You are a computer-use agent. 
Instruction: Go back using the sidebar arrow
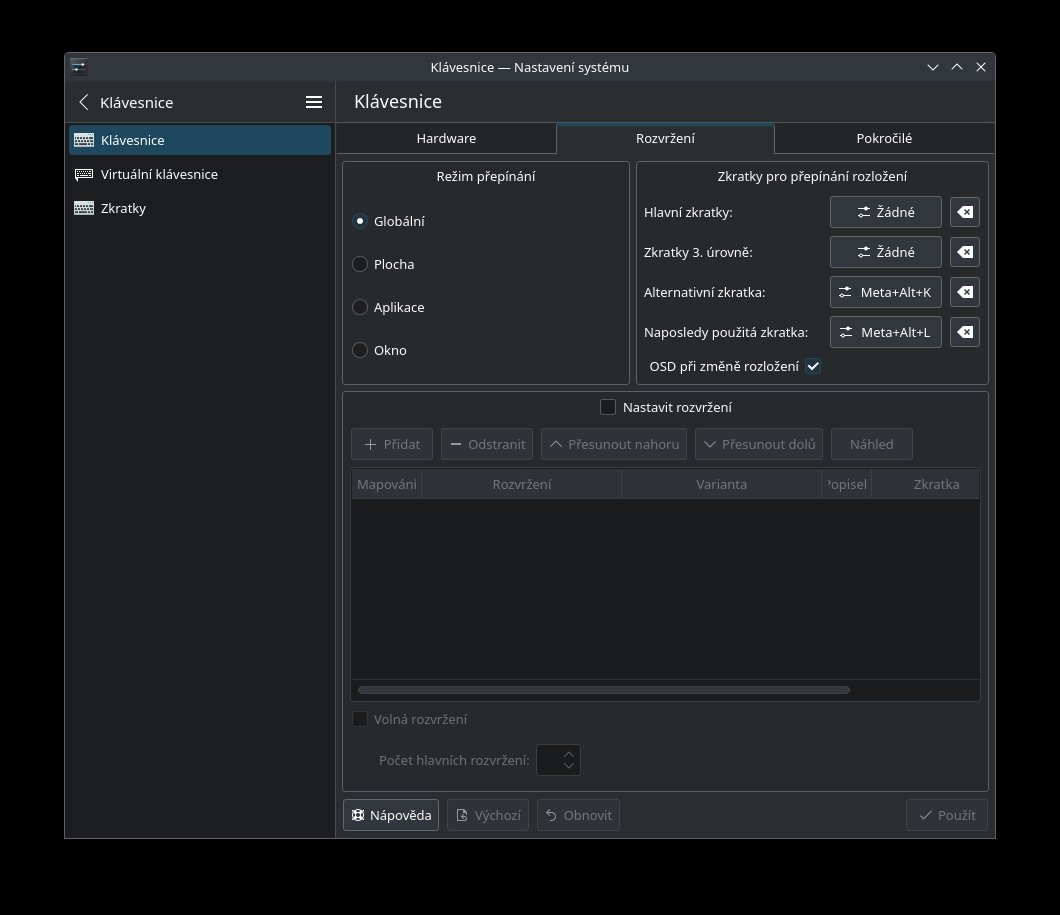point(84,102)
